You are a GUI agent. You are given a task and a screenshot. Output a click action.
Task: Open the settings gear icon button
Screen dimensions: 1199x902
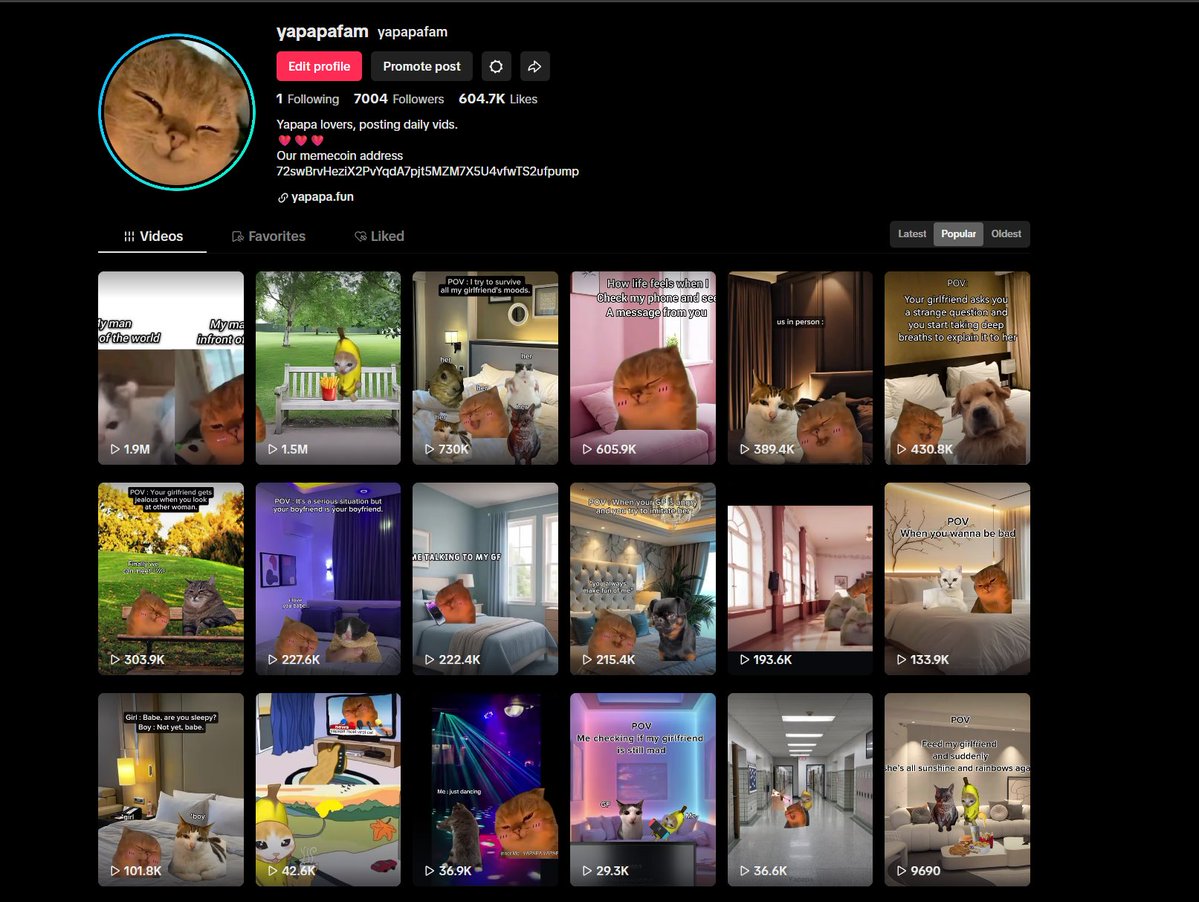pos(496,67)
